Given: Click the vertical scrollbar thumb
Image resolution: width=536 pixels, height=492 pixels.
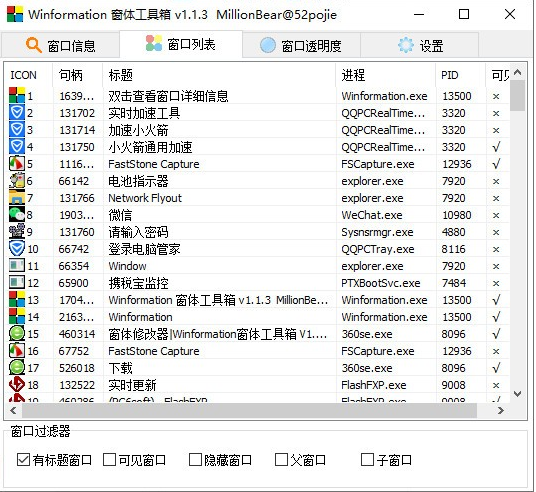Looking at the screenshot, I should (518, 96).
